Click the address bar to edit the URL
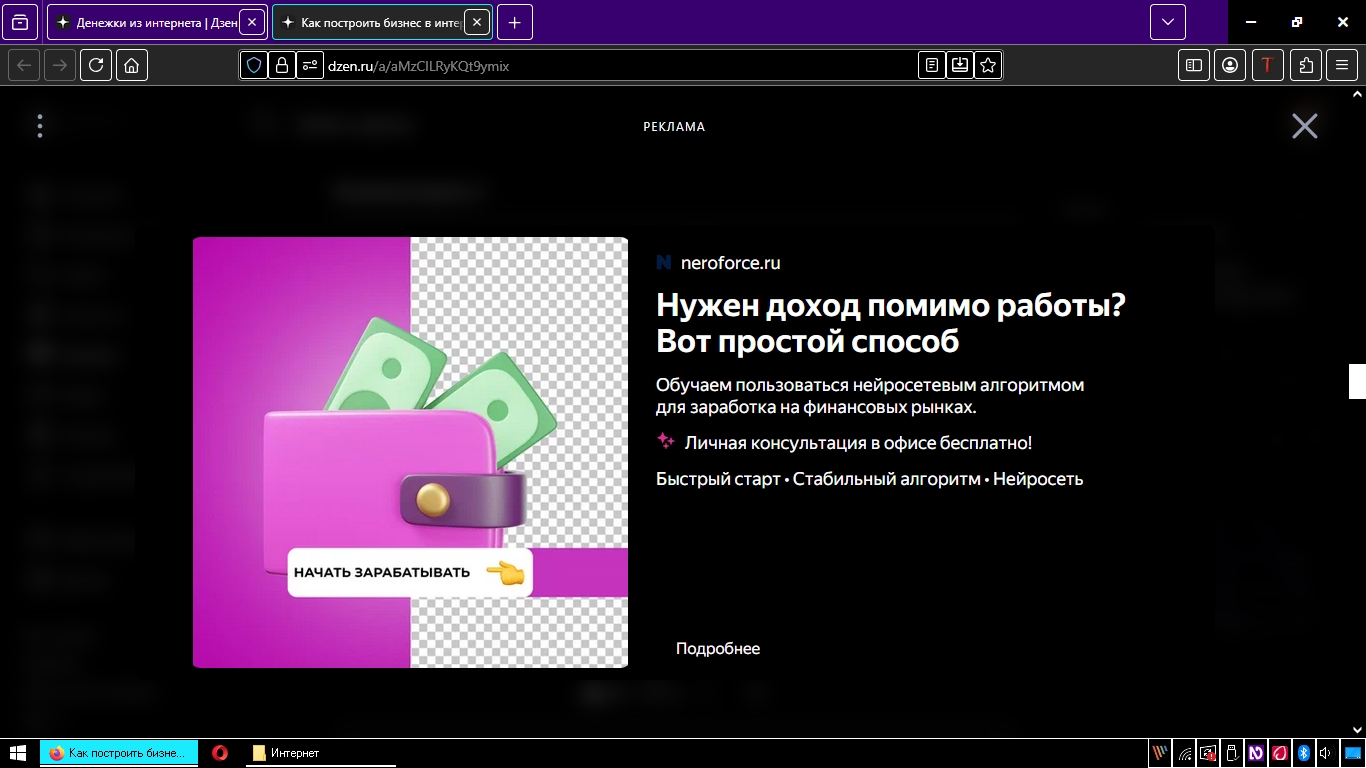The height and width of the screenshot is (768, 1366). coord(600,65)
